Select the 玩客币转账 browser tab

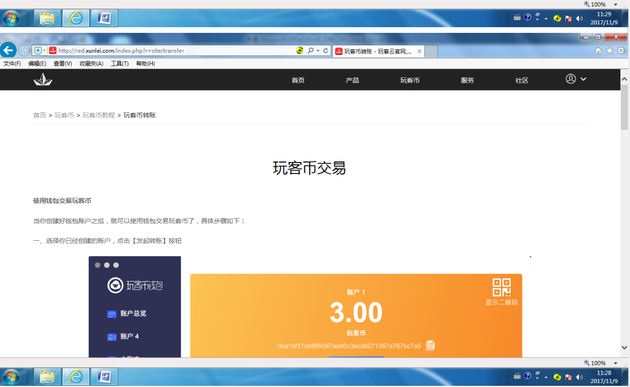[x=377, y=51]
